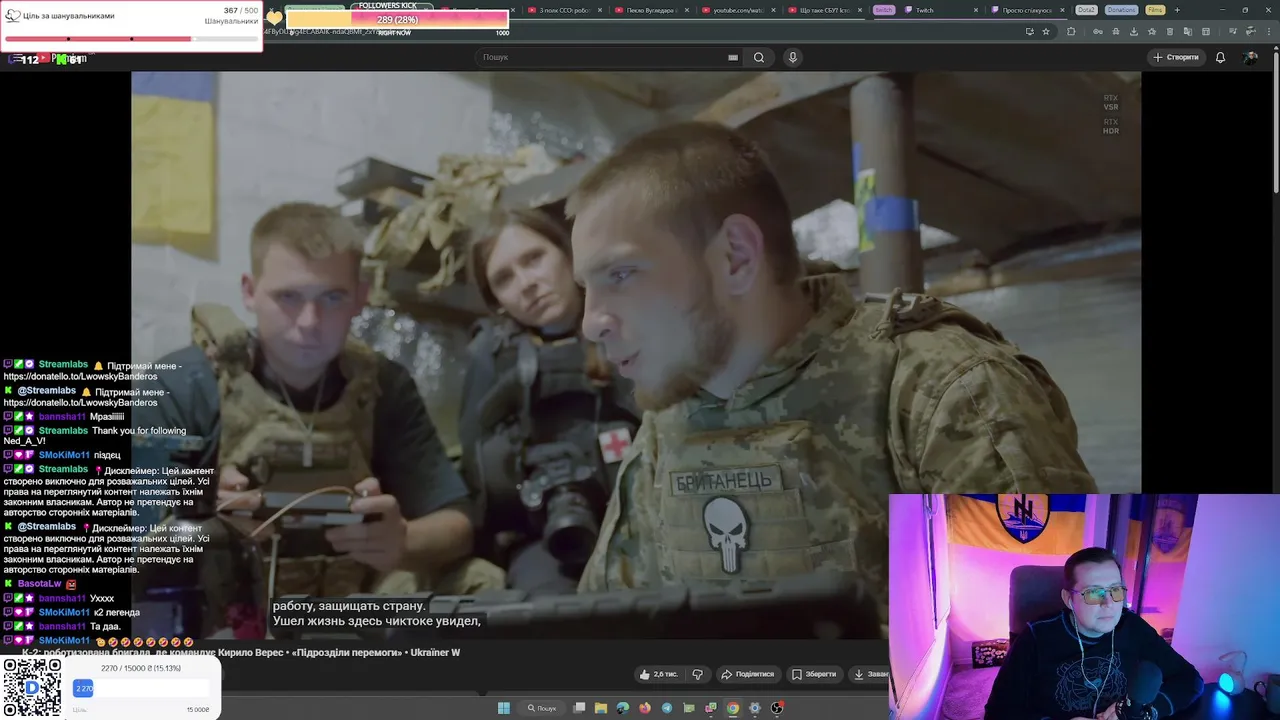The image size is (1280, 720).
Task: Expand the 'Dota2' tab group
Action: tap(1086, 10)
